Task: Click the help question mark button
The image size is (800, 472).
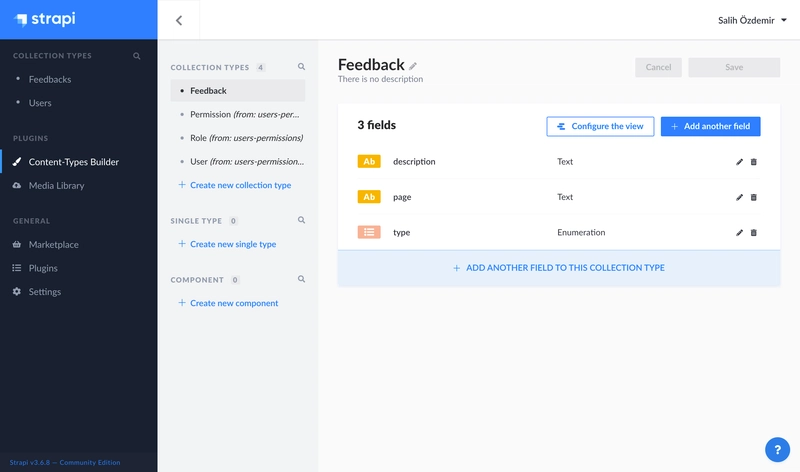Action: (x=777, y=450)
